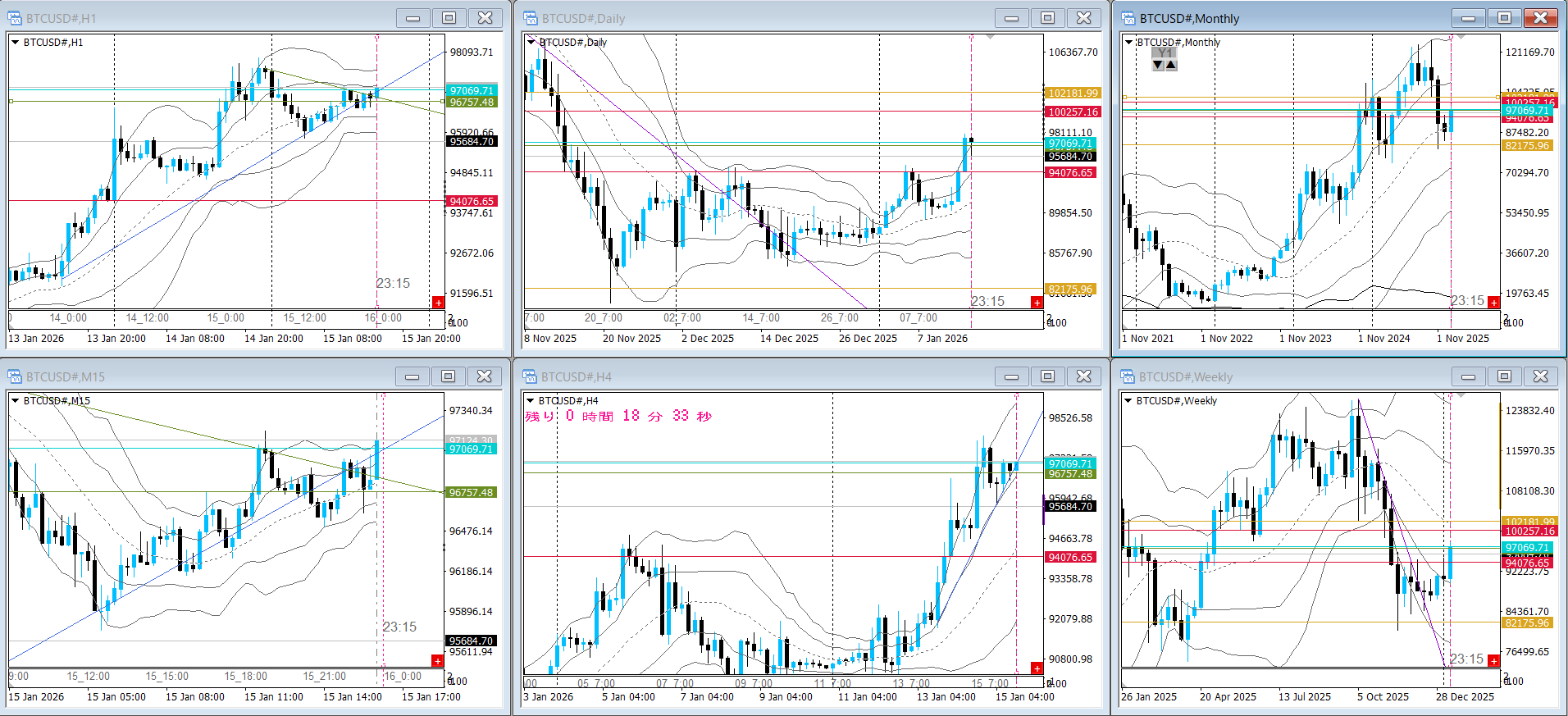Click the gray chart shift triangle on Daily chart
The width and height of the screenshot is (1568, 716).
coord(991,37)
